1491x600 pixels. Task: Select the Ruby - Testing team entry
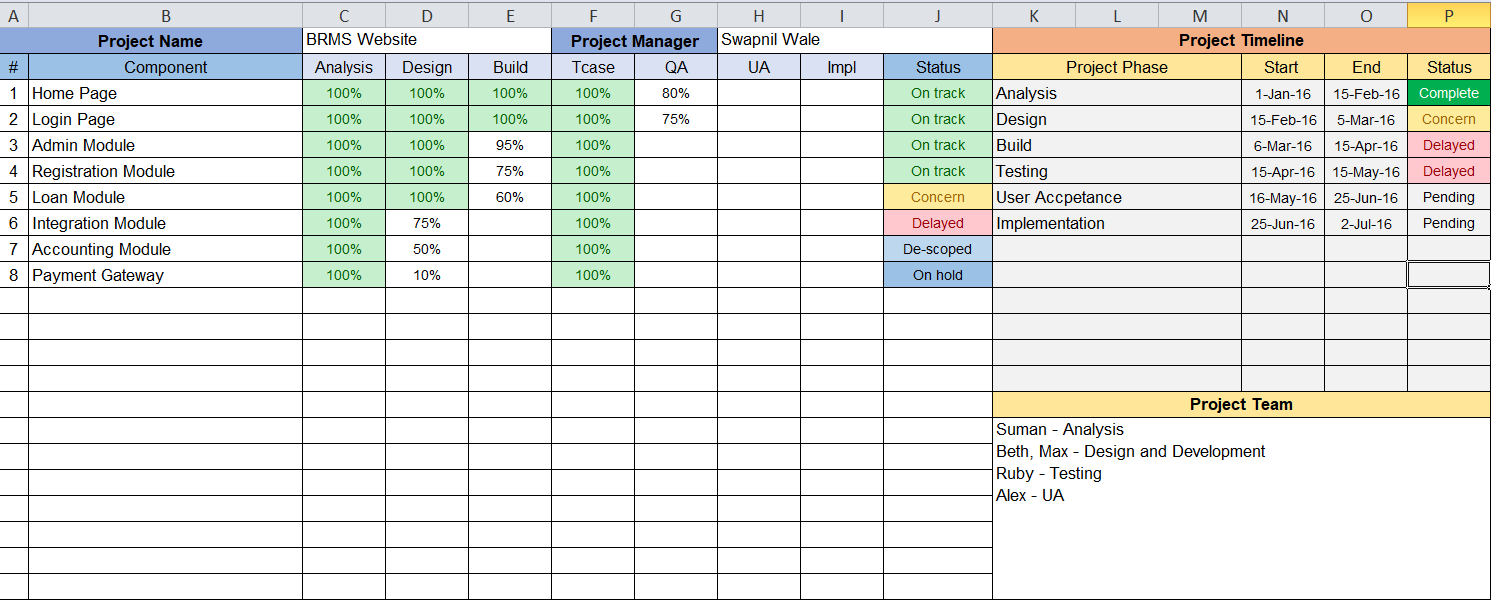coord(1050,473)
